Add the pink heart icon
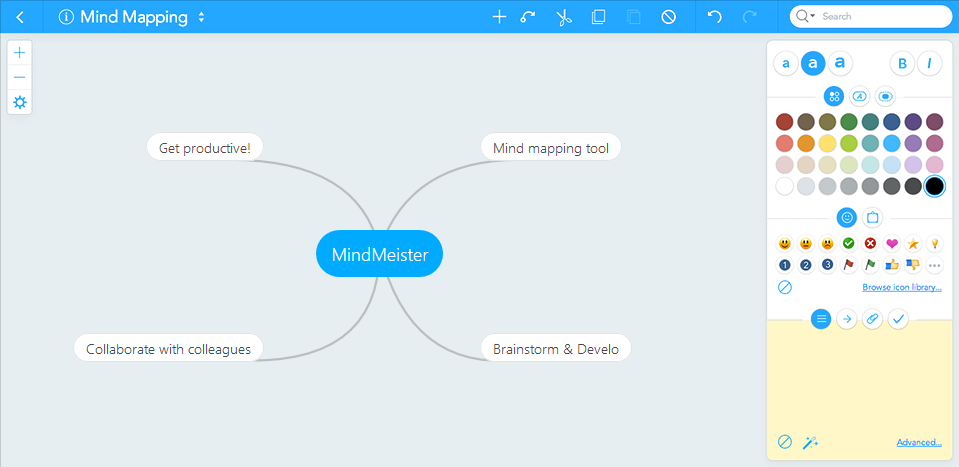The width and height of the screenshot is (959, 467). (892, 244)
